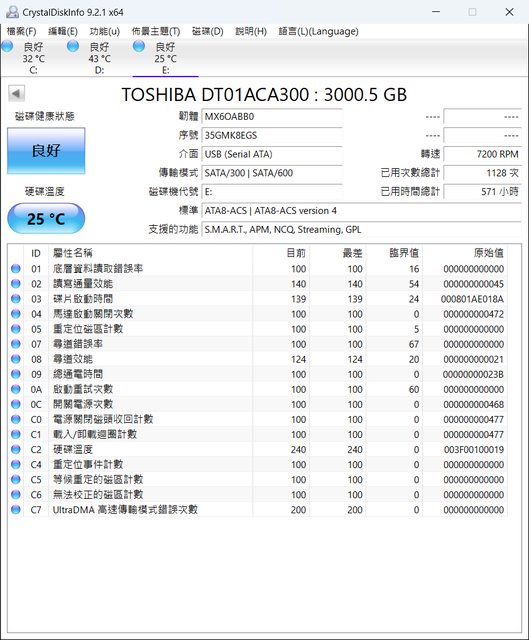Image resolution: width=529 pixels, height=640 pixels.
Task: Select the E: drive status icon
Action: [x=139, y=46]
